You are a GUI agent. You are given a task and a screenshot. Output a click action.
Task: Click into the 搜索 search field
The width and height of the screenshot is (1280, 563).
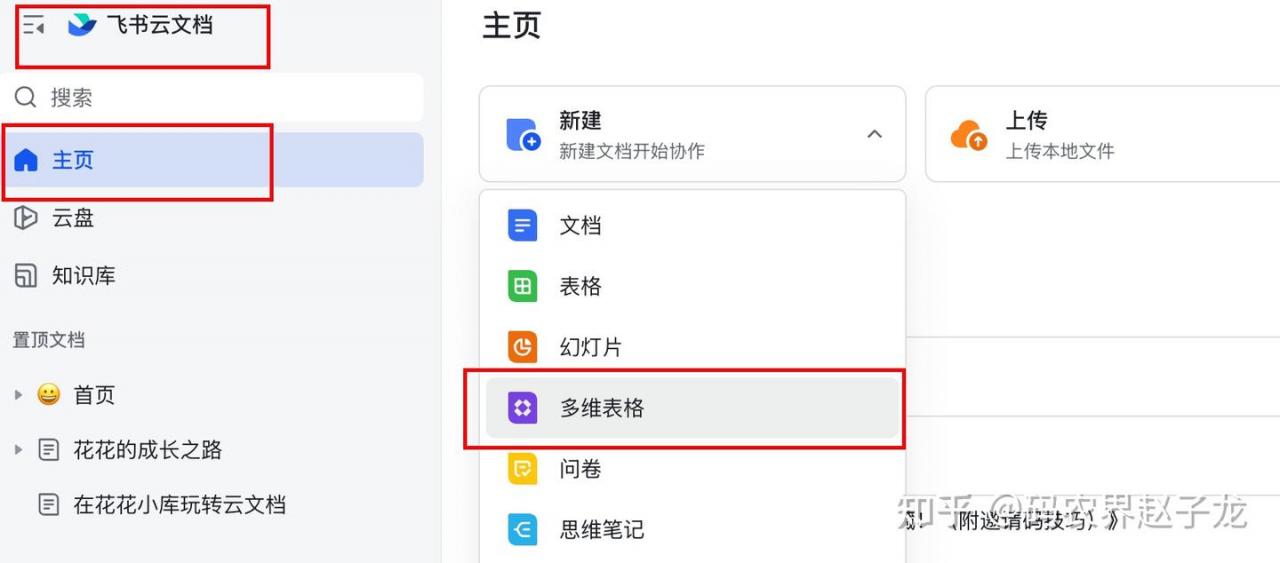click(212, 97)
